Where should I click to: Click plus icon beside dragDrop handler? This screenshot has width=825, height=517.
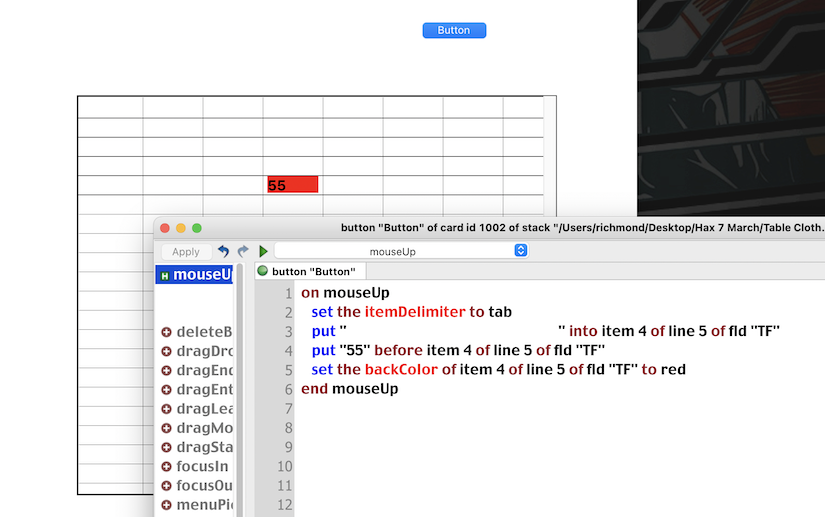pyautogui.click(x=166, y=351)
